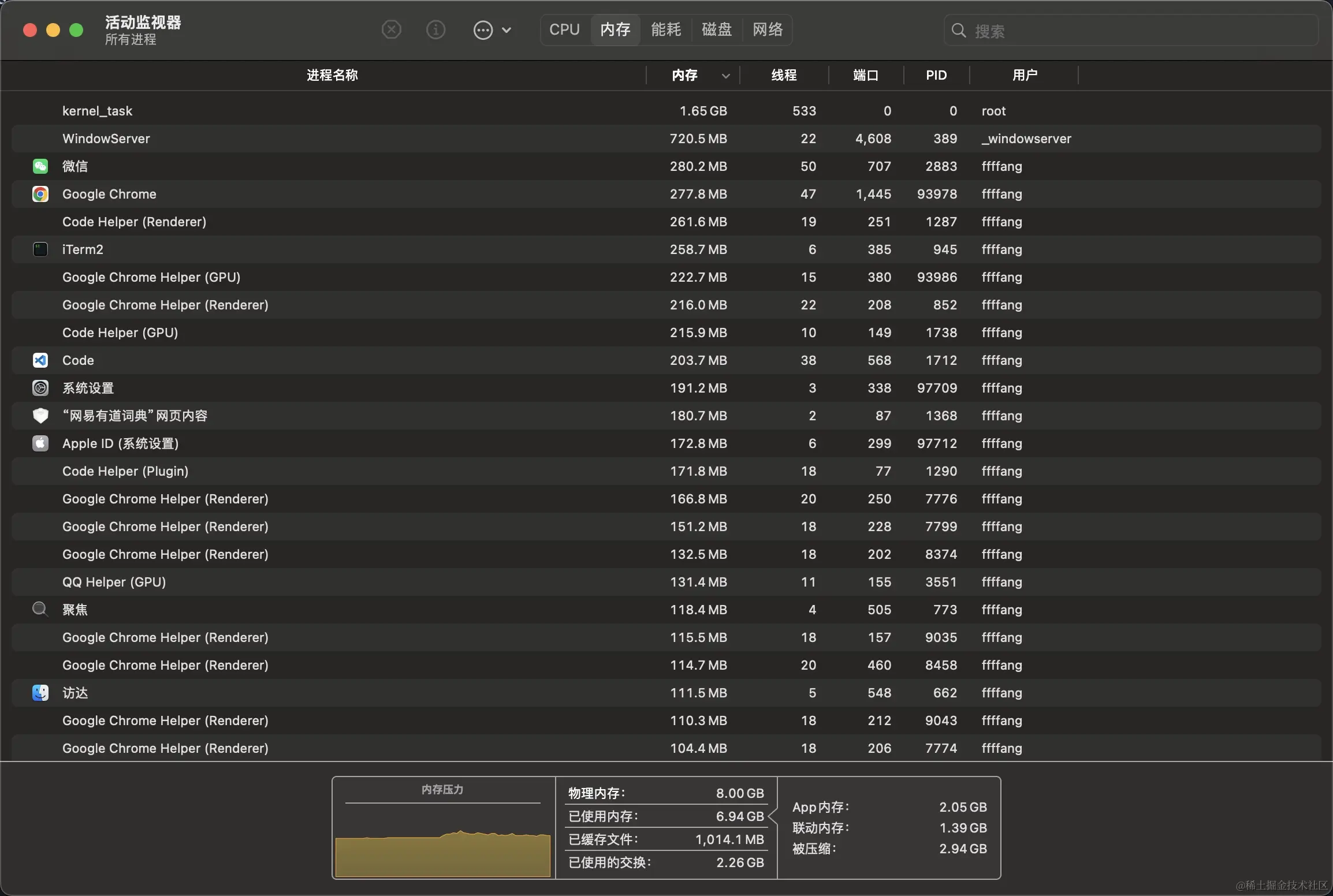Click the 访达 Finder icon

pyautogui.click(x=40, y=693)
